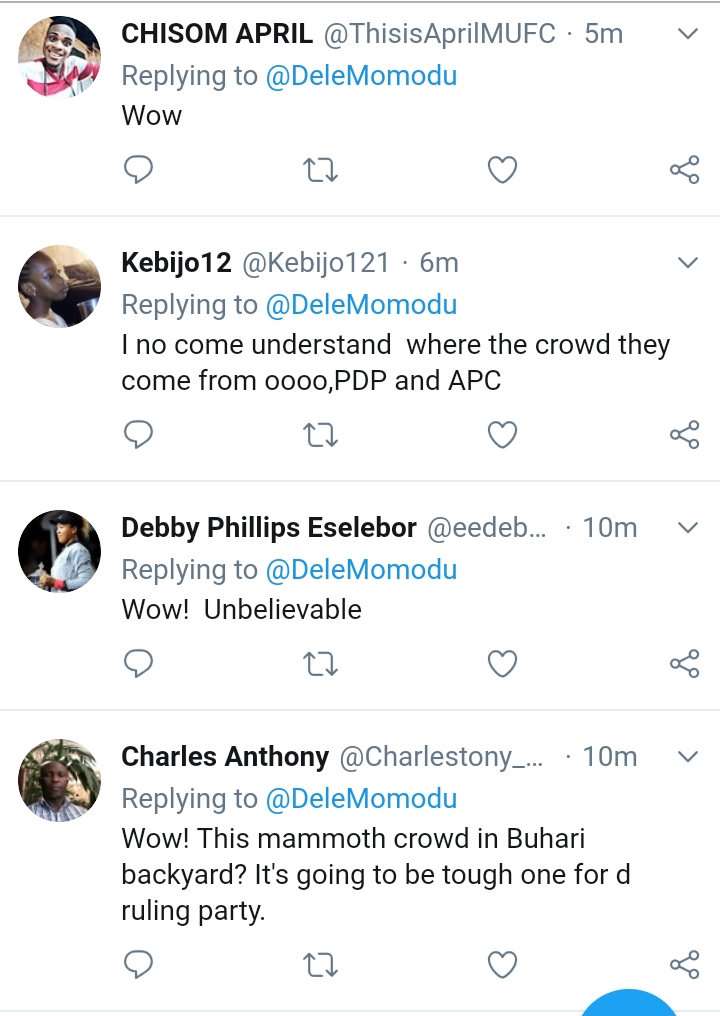This screenshot has width=720, height=1016.
Task: Like CHISOM APRIL's tweet
Action: pos(502,171)
